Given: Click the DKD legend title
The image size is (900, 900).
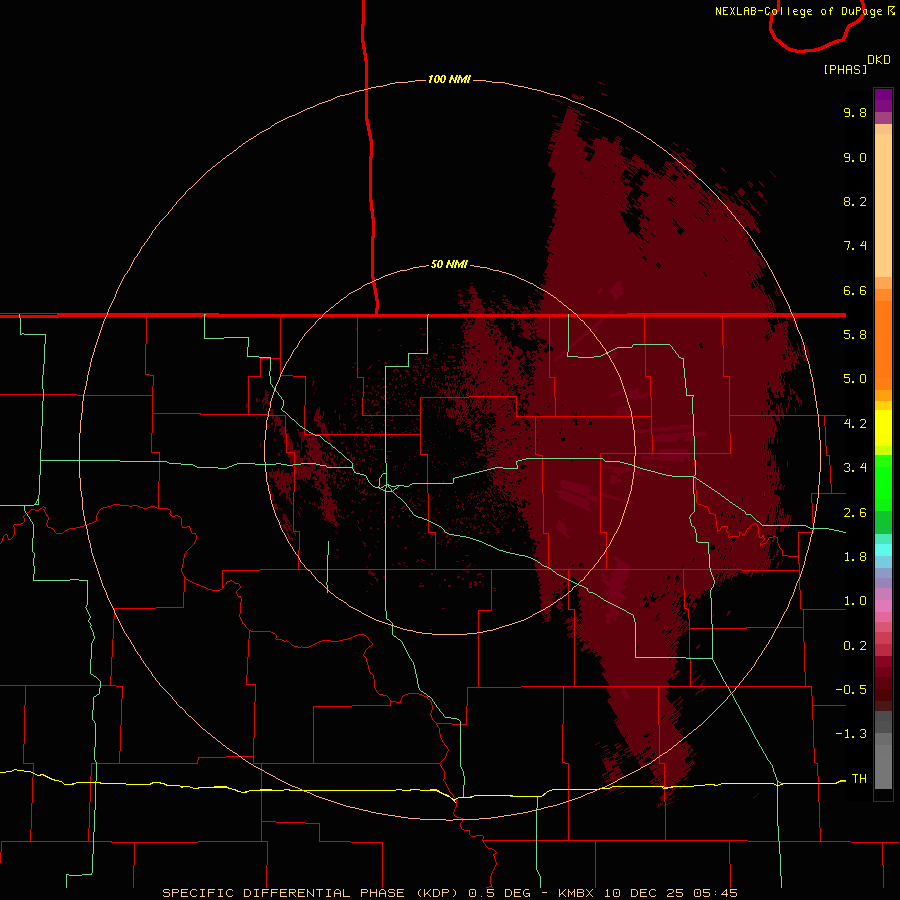Looking at the screenshot, I should pos(879,60).
